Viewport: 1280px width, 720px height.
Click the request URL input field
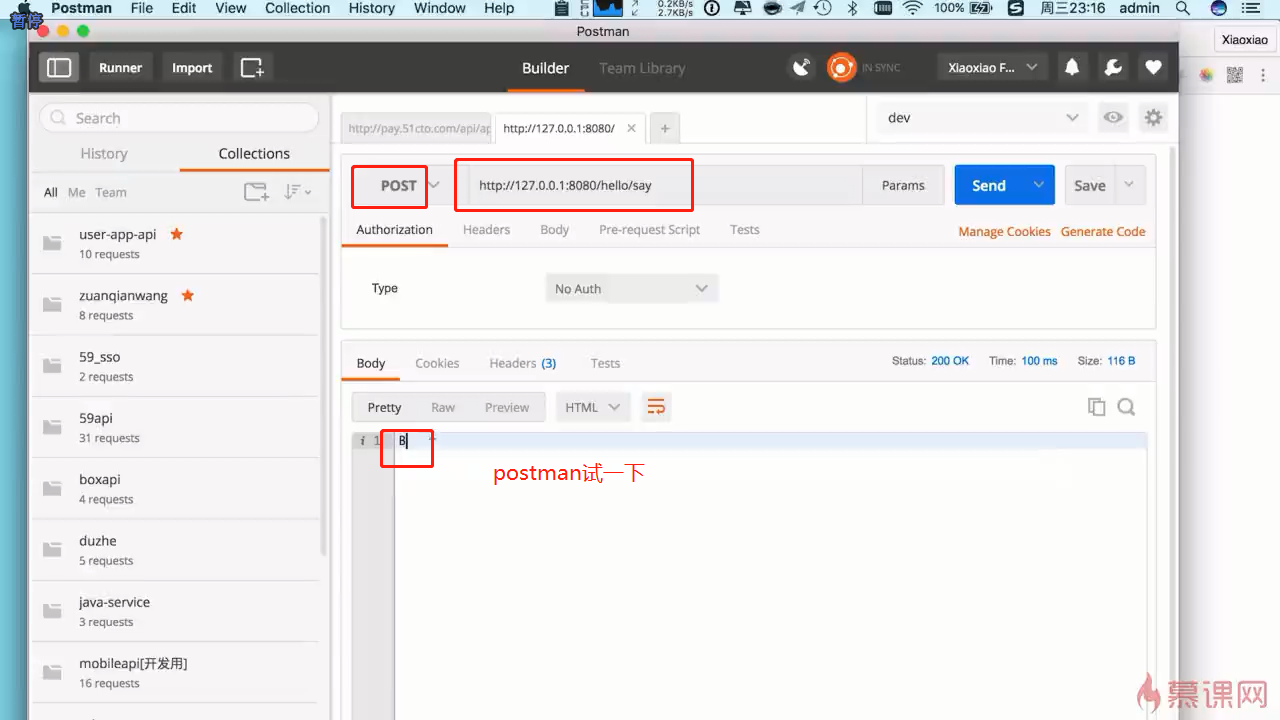click(664, 185)
